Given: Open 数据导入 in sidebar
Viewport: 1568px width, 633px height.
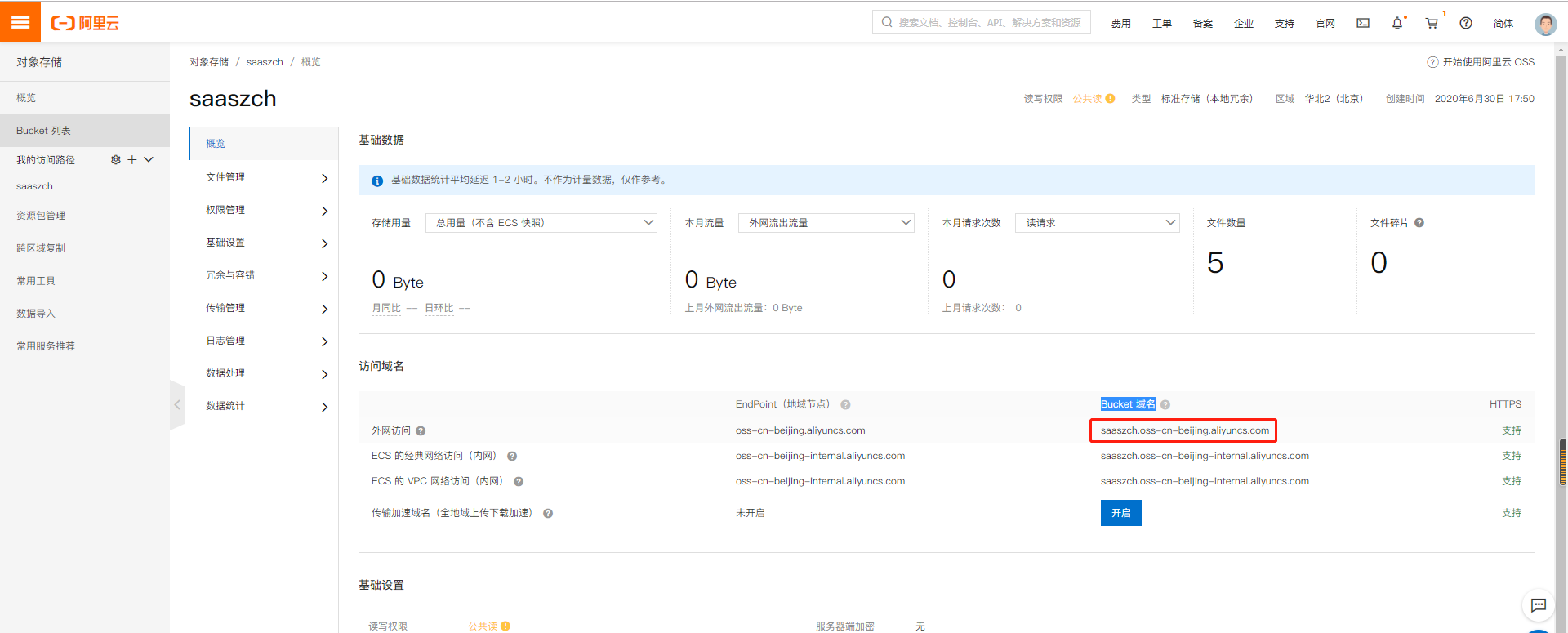Looking at the screenshot, I should [85, 314].
